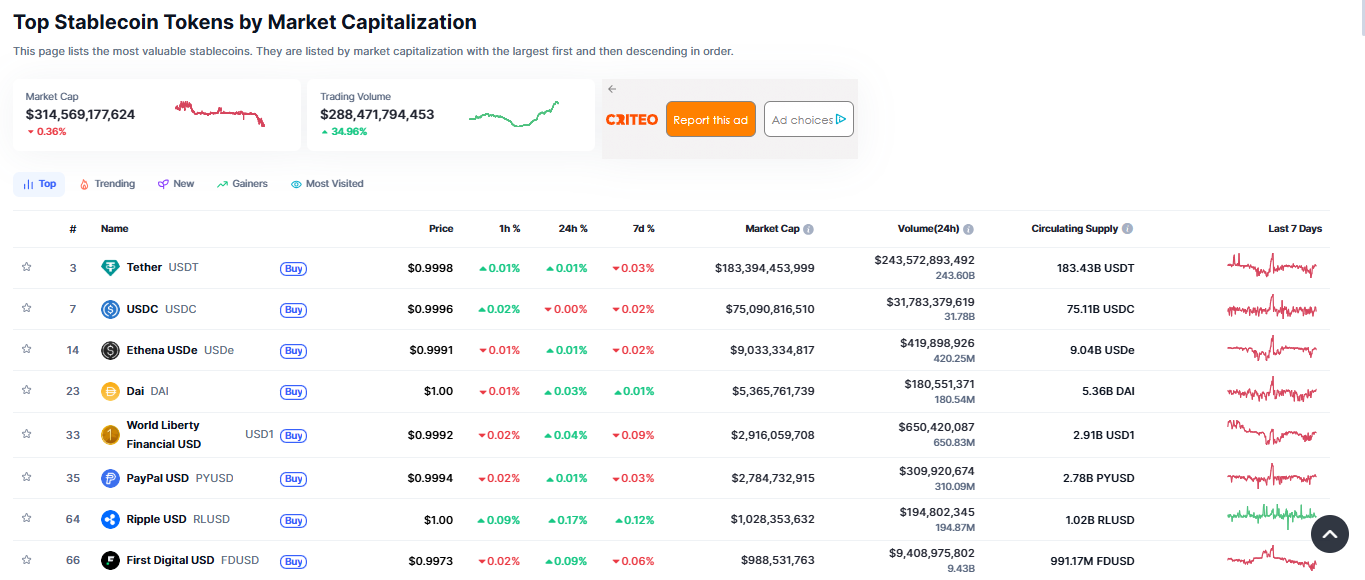Click the Ripple USD coin logo

110,520
